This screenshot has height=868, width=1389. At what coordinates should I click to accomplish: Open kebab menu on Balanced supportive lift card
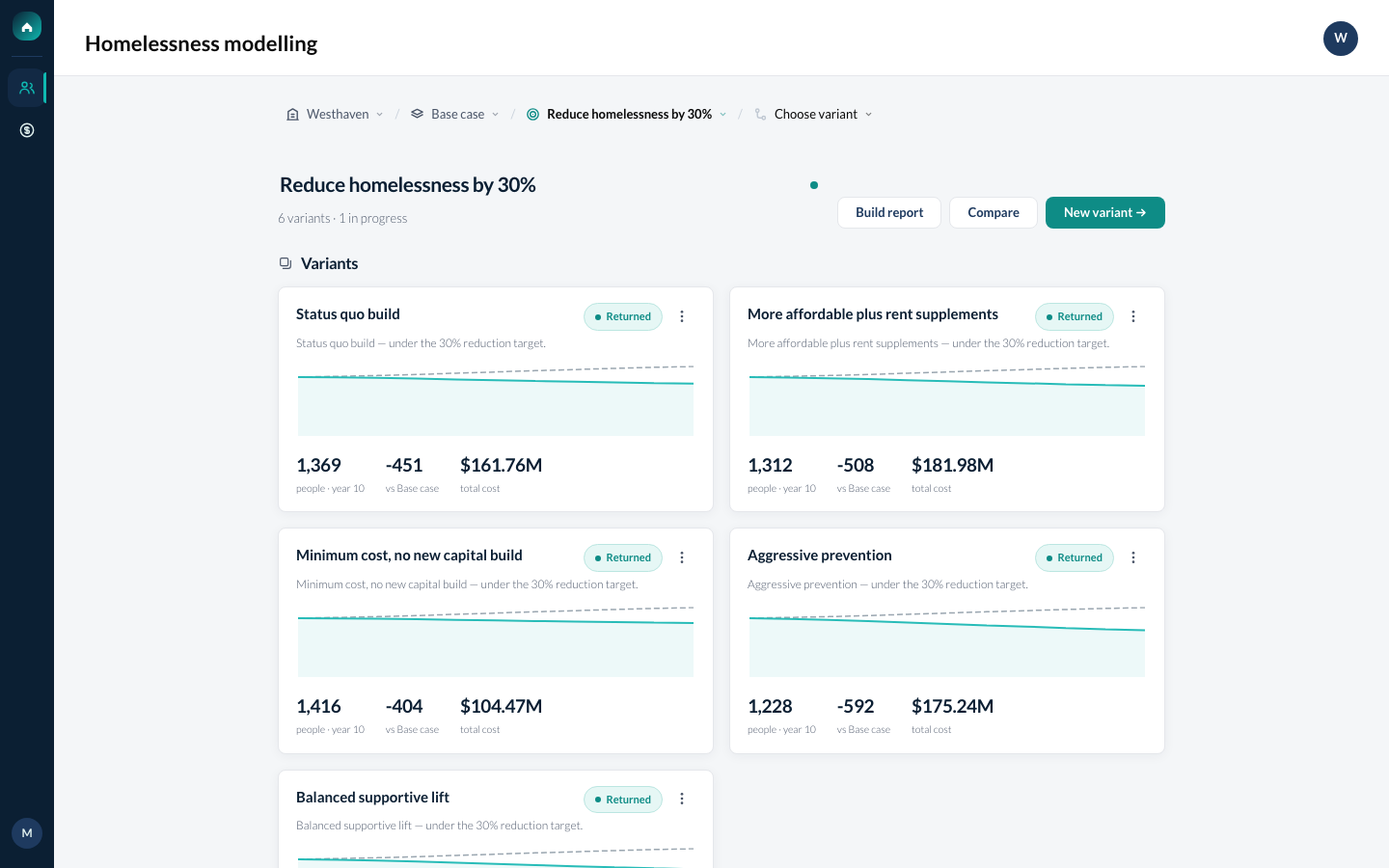pos(682,799)
